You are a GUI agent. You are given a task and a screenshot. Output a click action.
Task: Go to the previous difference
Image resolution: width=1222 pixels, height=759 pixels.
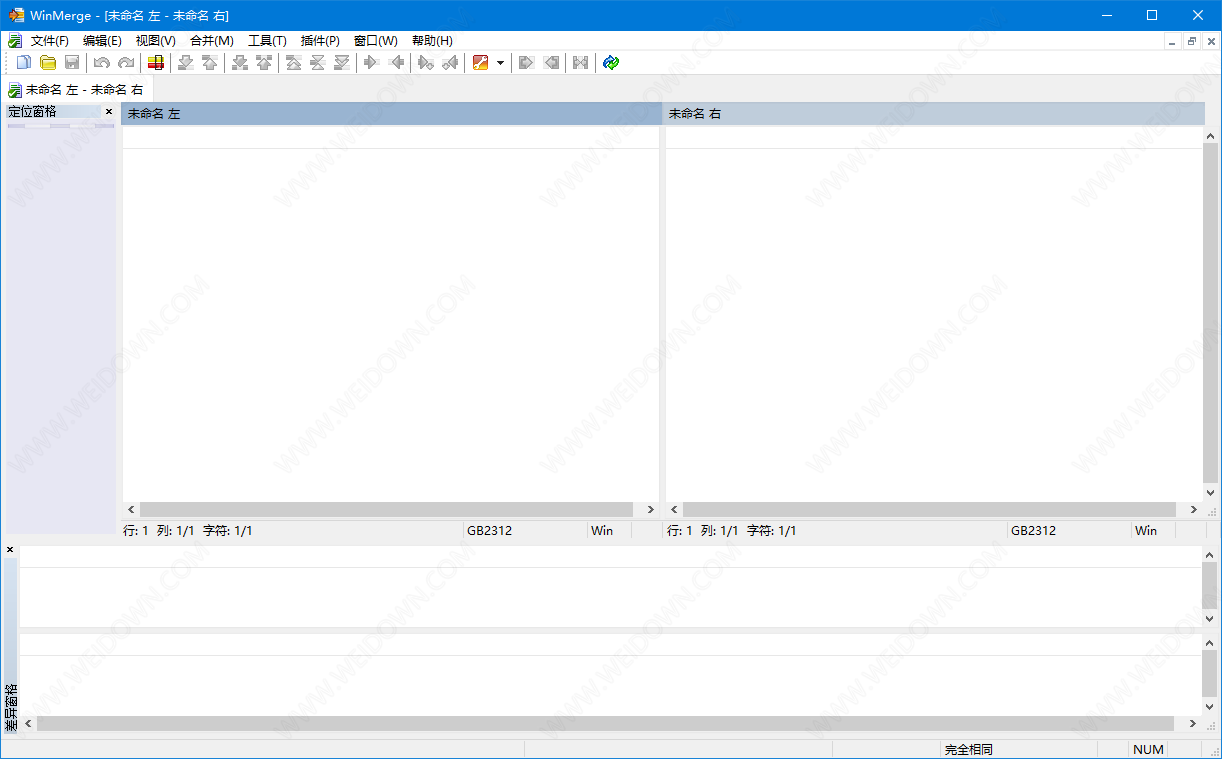click(209, 62)
